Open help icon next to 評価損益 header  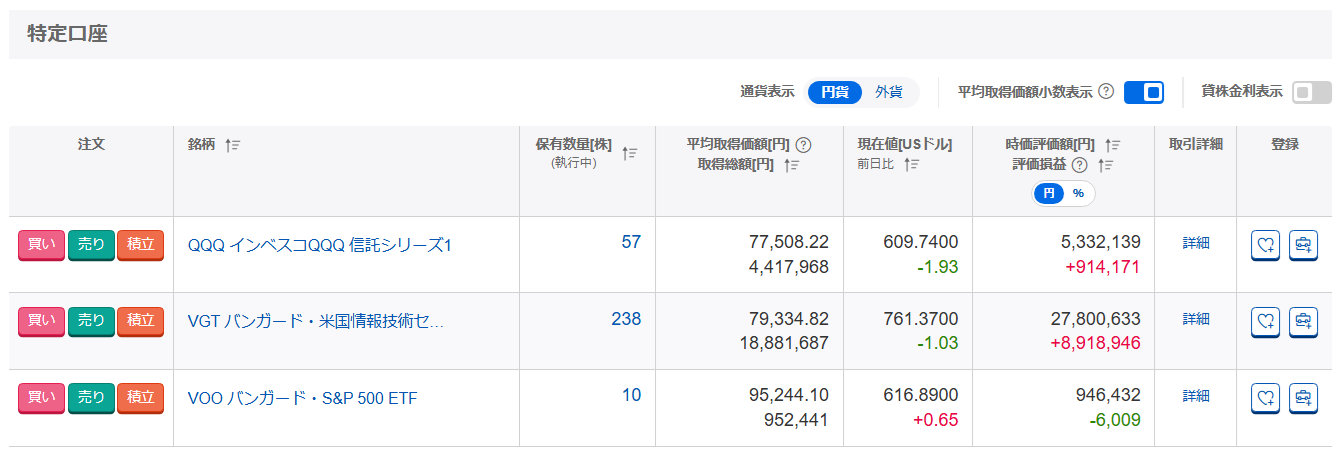click(x=1079, y=165)
